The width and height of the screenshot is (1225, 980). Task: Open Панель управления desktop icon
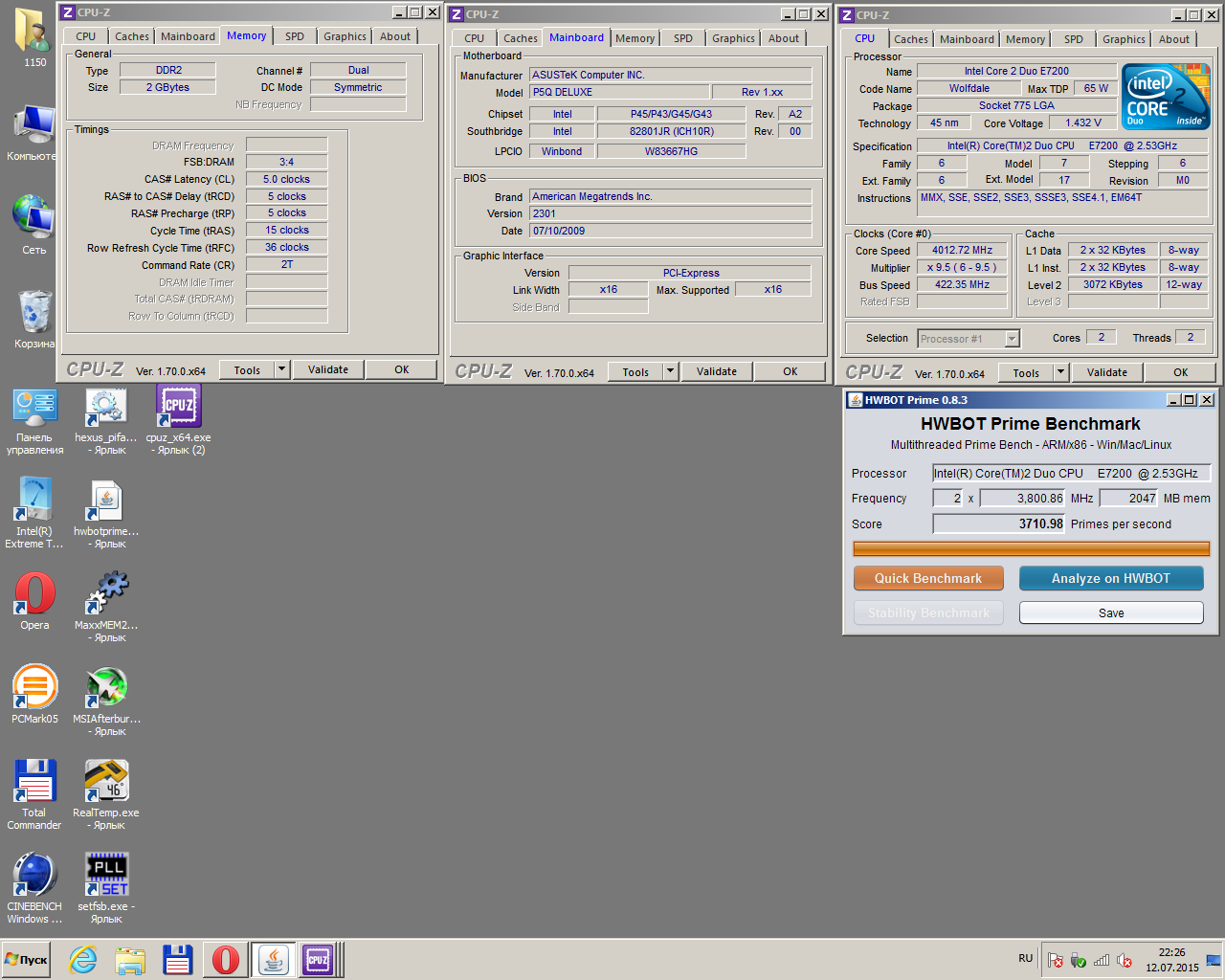click(34, 420)
